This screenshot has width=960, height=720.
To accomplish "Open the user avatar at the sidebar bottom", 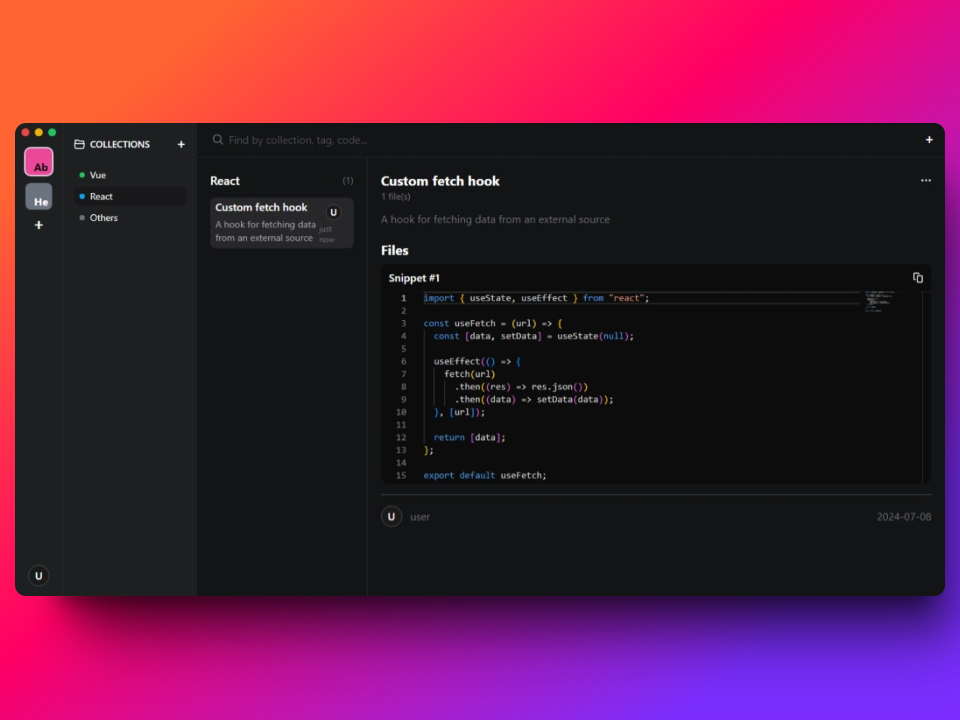I will (38, 575).
